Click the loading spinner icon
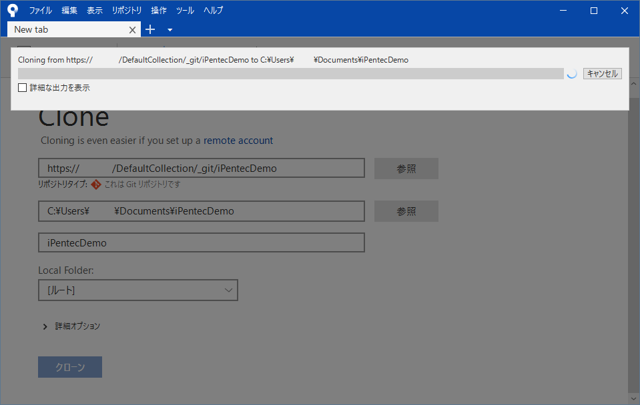 pos(572,73)
